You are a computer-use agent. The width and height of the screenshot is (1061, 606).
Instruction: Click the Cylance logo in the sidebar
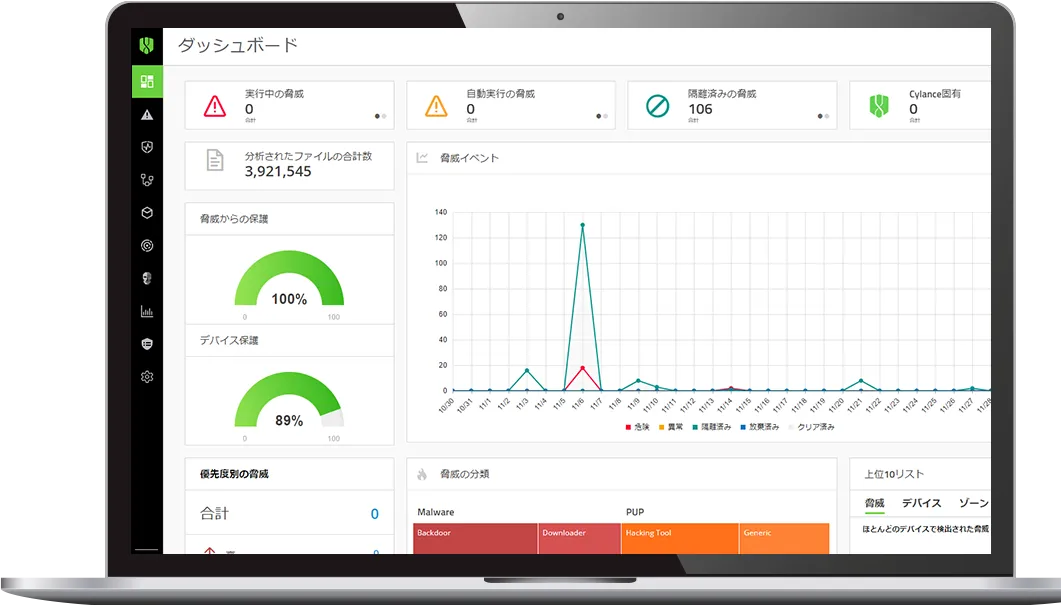147,45
